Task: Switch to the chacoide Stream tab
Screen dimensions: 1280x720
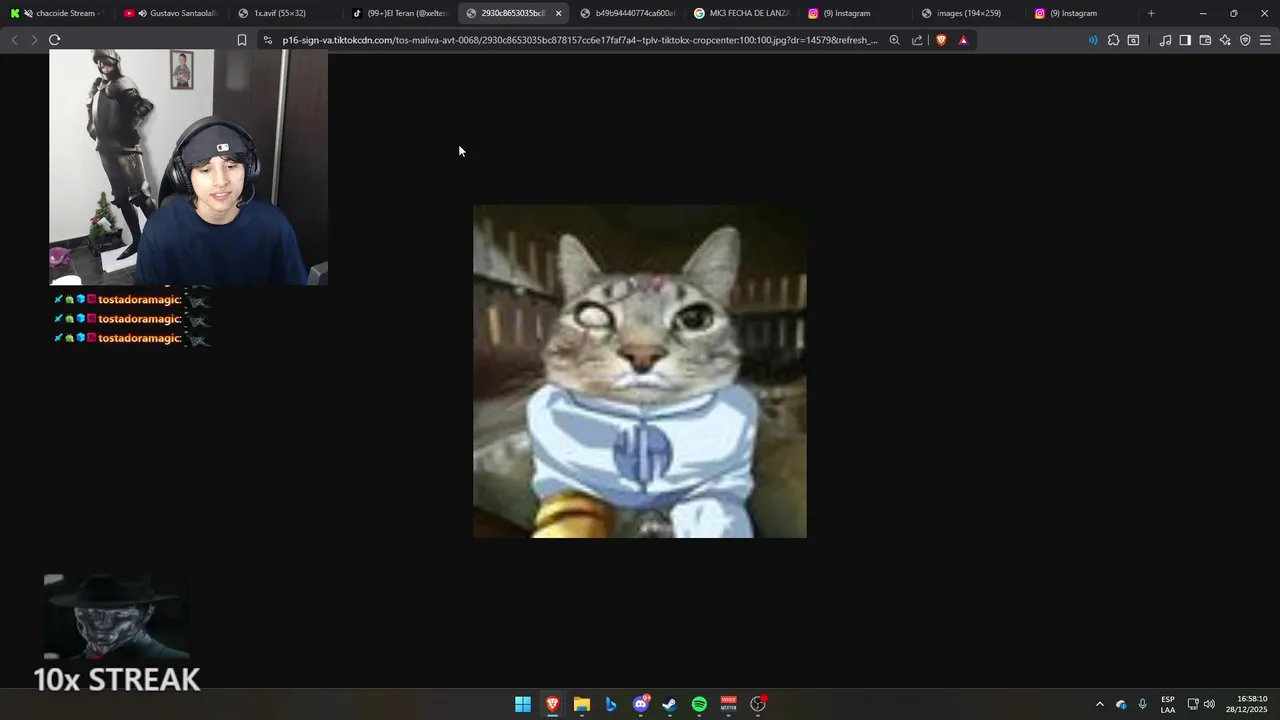Action: (x=58, y=13)
